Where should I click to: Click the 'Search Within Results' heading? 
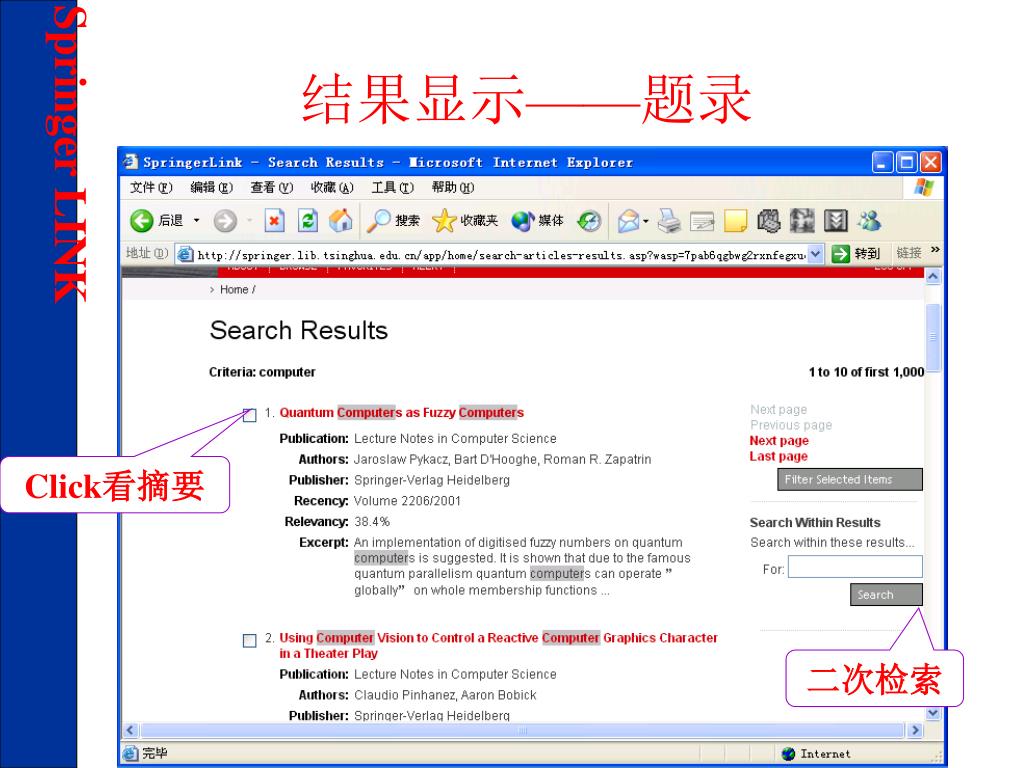point(815,522)
